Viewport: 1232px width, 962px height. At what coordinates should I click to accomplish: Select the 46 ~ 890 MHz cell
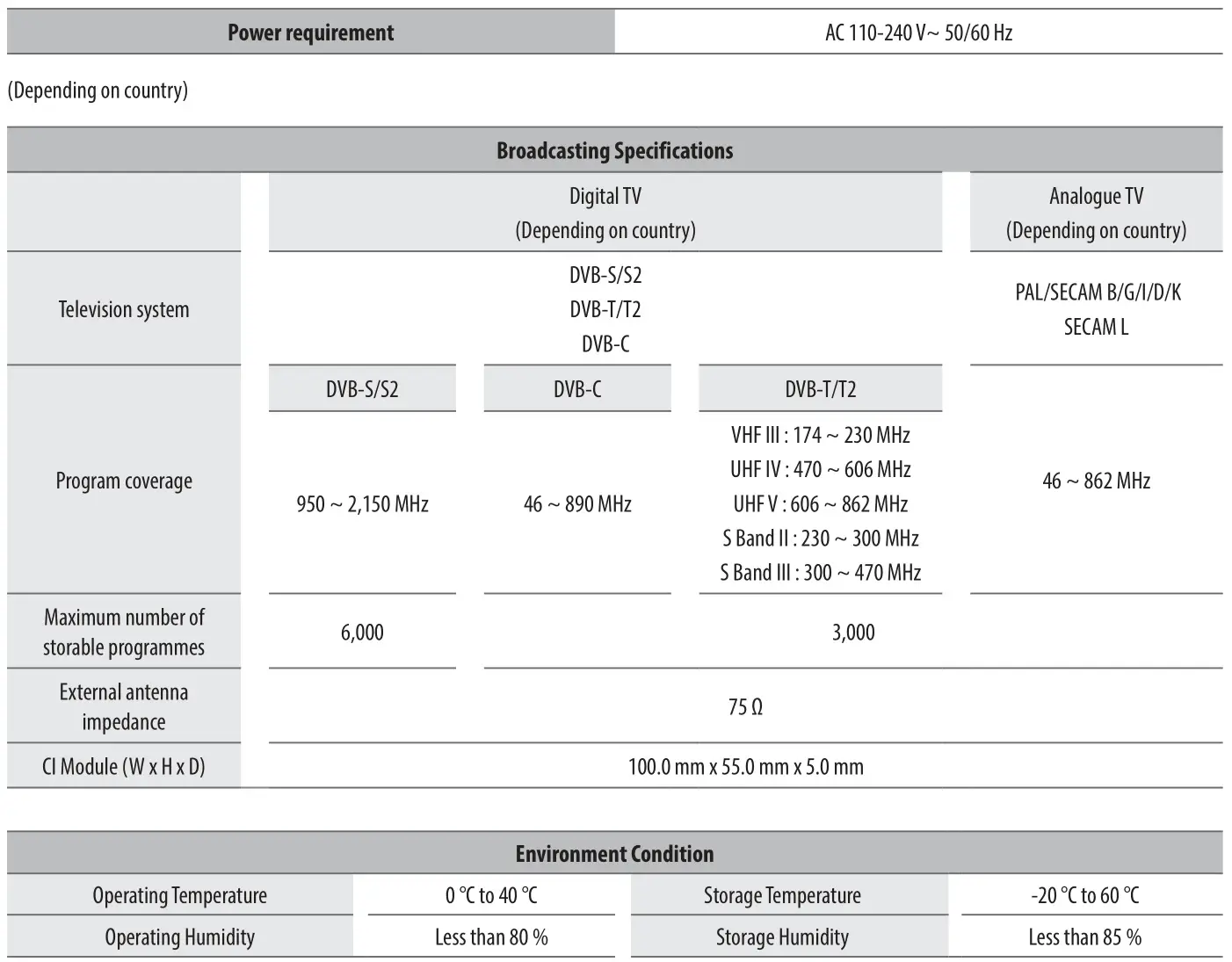577,504
